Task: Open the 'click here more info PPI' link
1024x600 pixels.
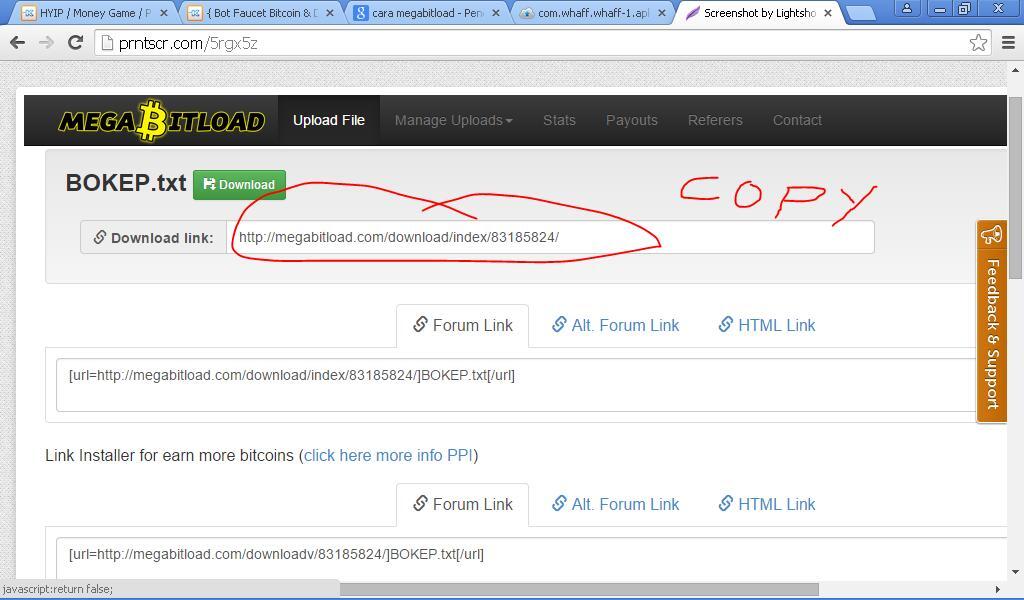Action: tap(388, 455)
